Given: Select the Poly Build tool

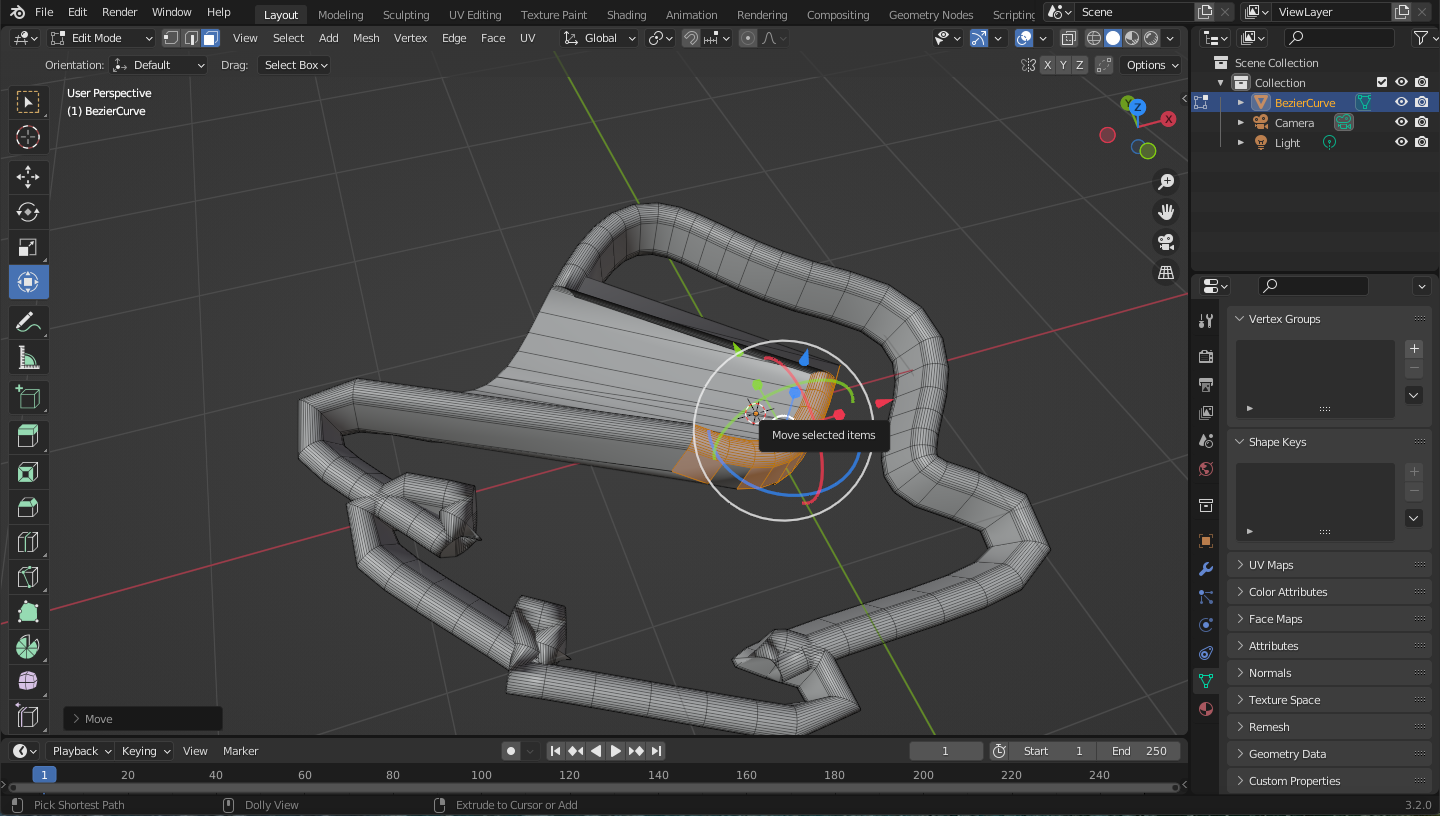Looking at the screenshot, I should coord(28,612).
